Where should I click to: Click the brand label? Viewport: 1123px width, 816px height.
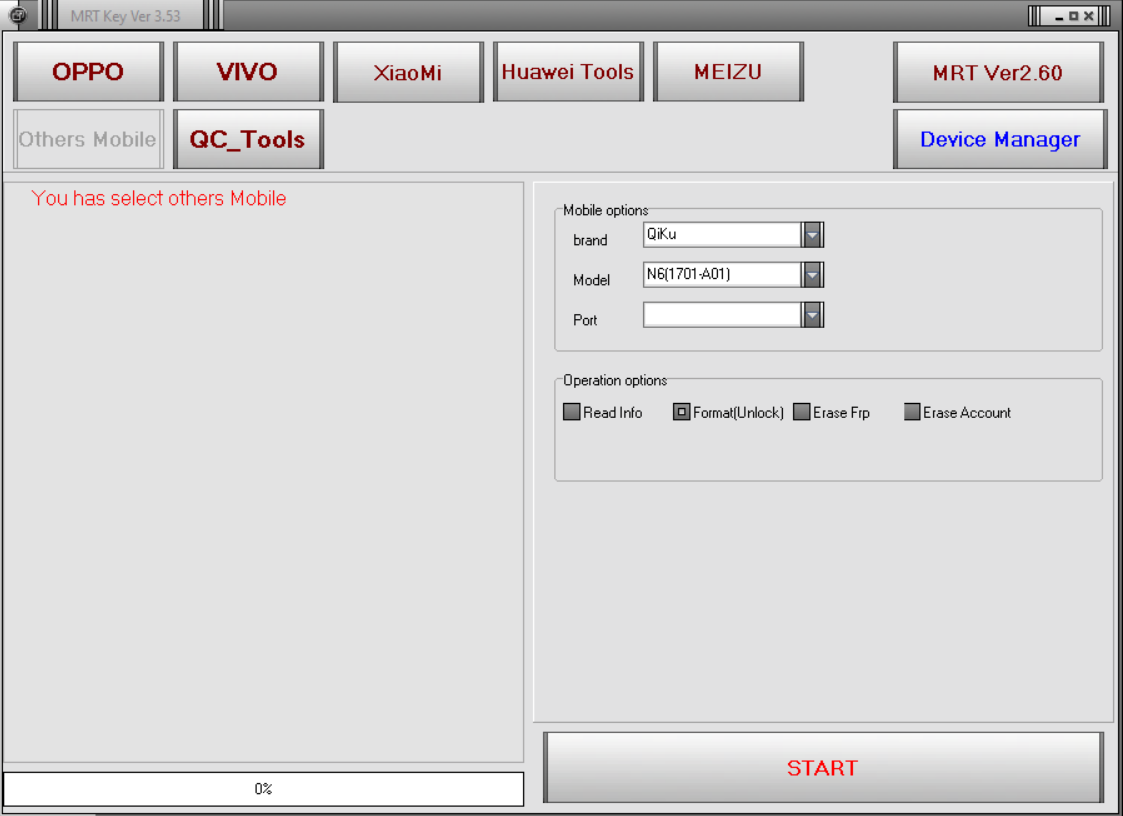[590, 240]
